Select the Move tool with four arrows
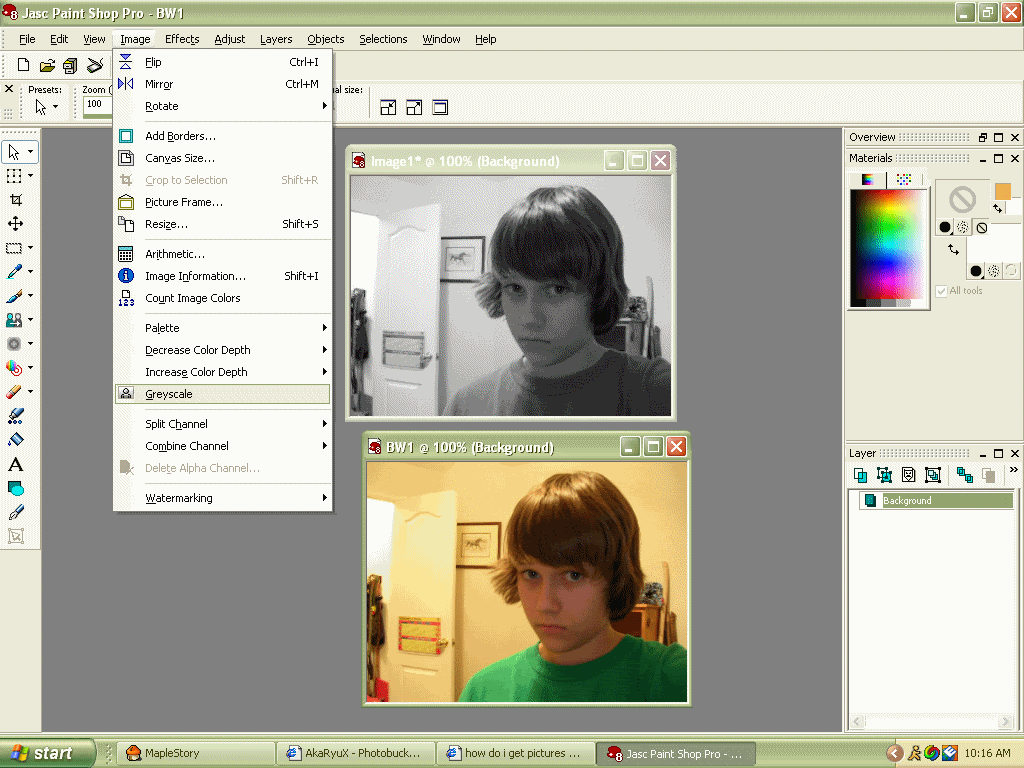 tap(16, 224)
